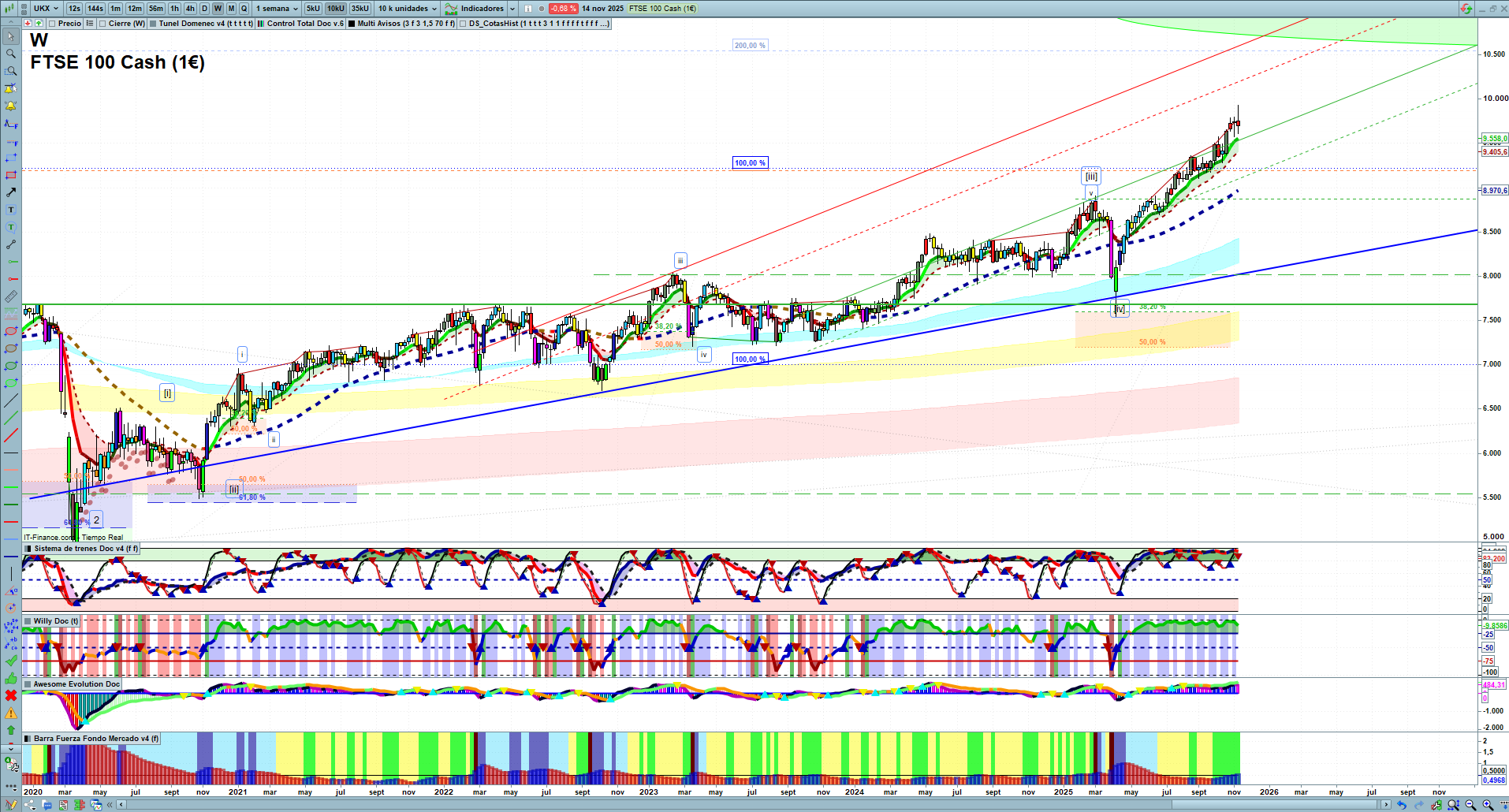Select the green text comment bubble tool
The width and height of the screenshot is (1509, 812).
[x=11, y=227]
